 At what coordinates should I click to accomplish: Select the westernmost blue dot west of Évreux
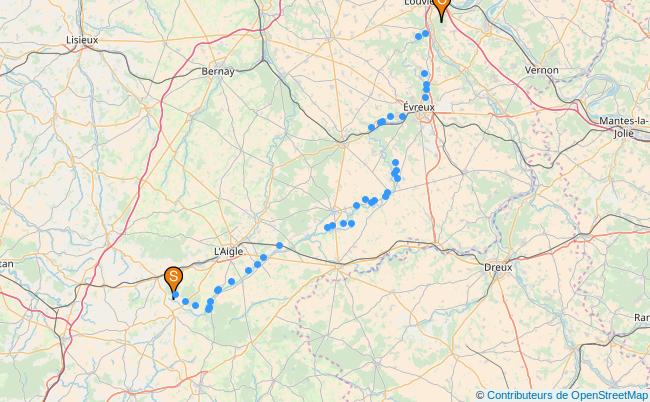point(371,128)
